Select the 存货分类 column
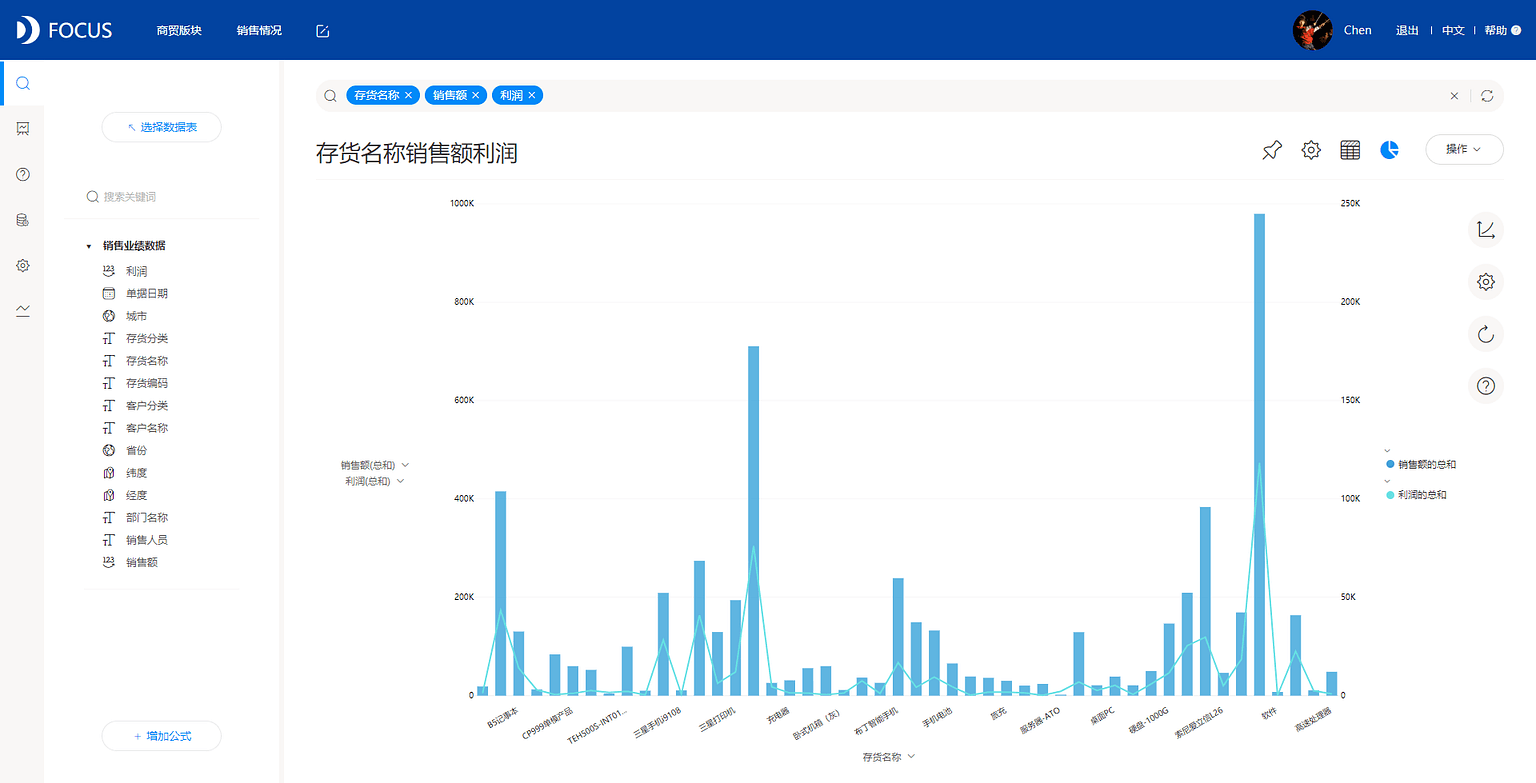 click(x=147, y=339)
